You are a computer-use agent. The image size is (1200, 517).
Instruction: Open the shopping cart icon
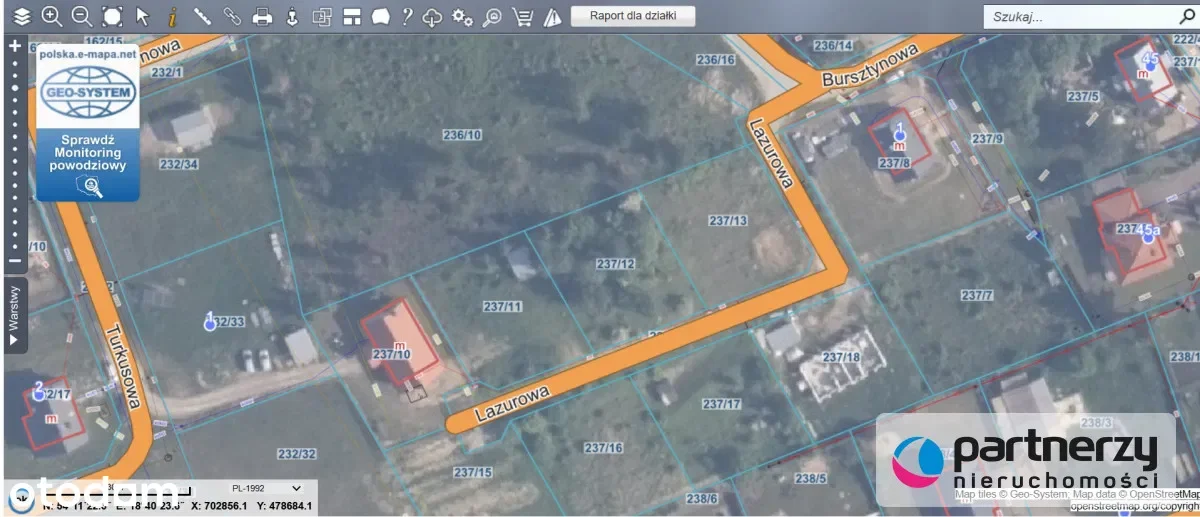tap(522, 16)
